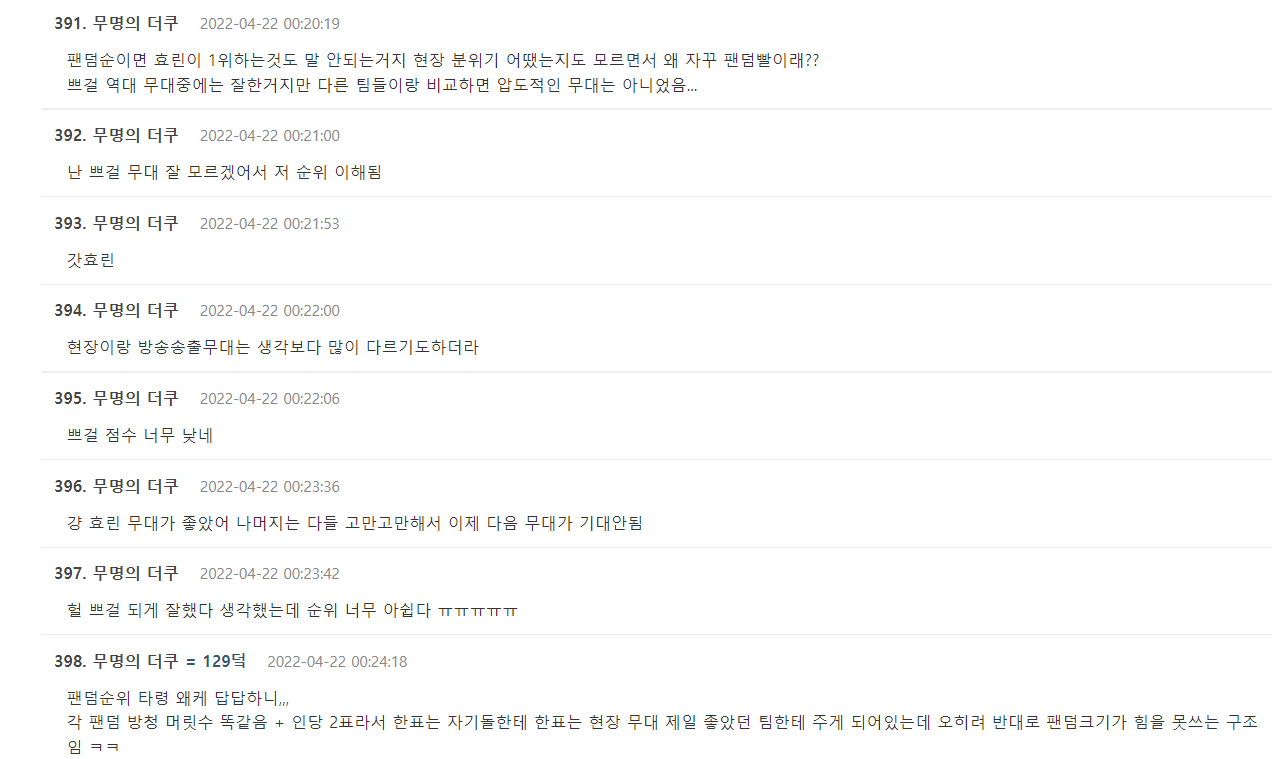
Task: Click author name on comment 391
Action: 135,23
